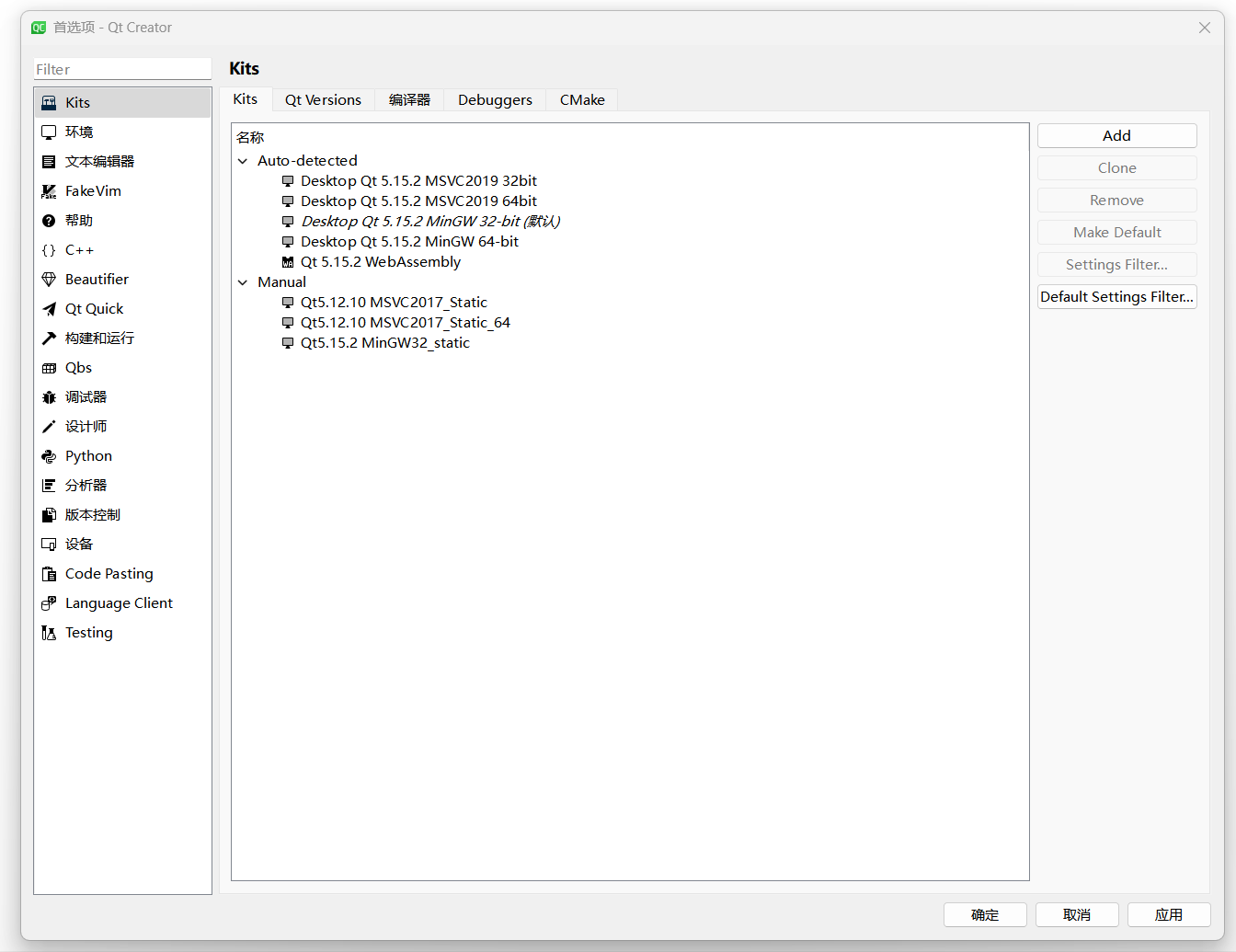Select Desktop Qt 5.15.2 MinGW 64-bit label
1236x952 pixels.
(x=409, y=242)
